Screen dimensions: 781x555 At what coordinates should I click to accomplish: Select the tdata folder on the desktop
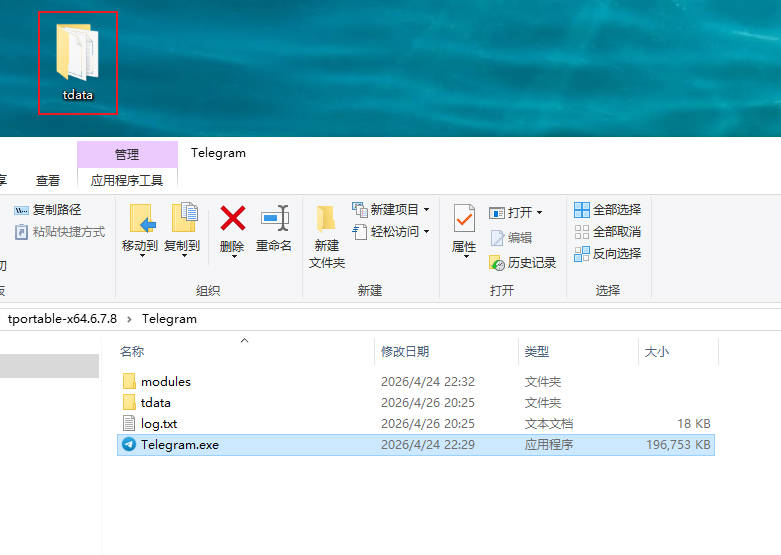pyautogui.click(x=78, y=62)
